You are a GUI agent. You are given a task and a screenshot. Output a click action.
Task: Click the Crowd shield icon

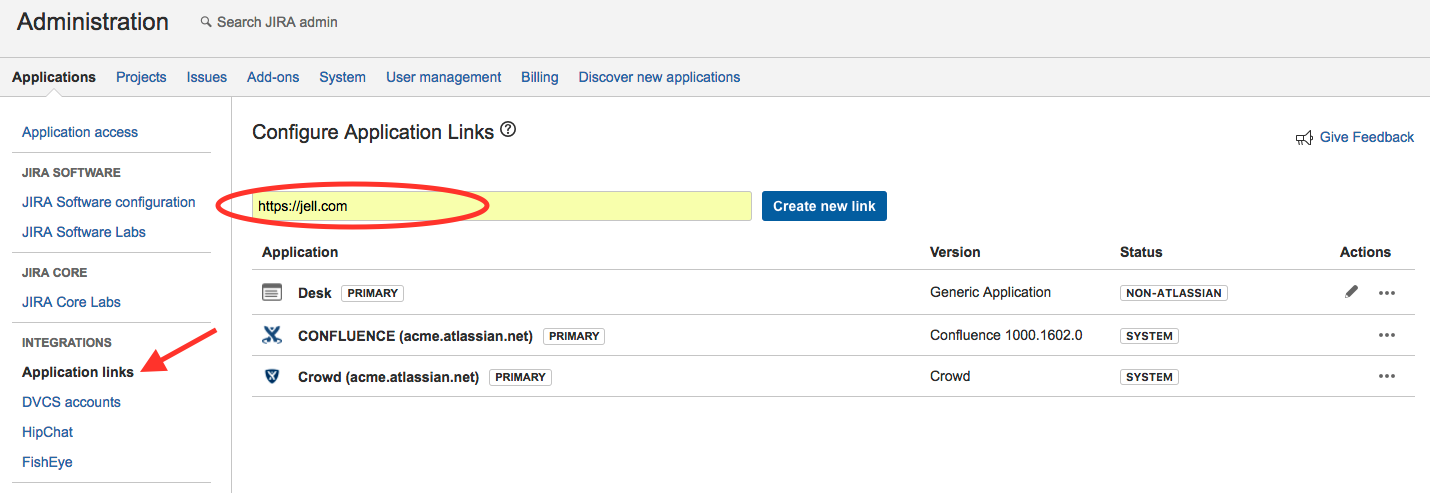(272, 377)
